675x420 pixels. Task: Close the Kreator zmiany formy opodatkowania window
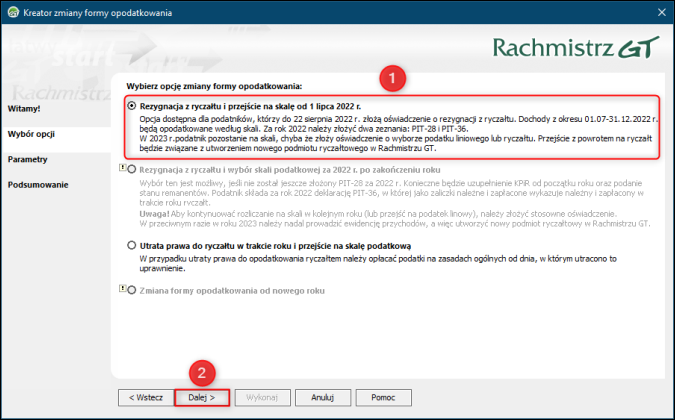[662, 12]
